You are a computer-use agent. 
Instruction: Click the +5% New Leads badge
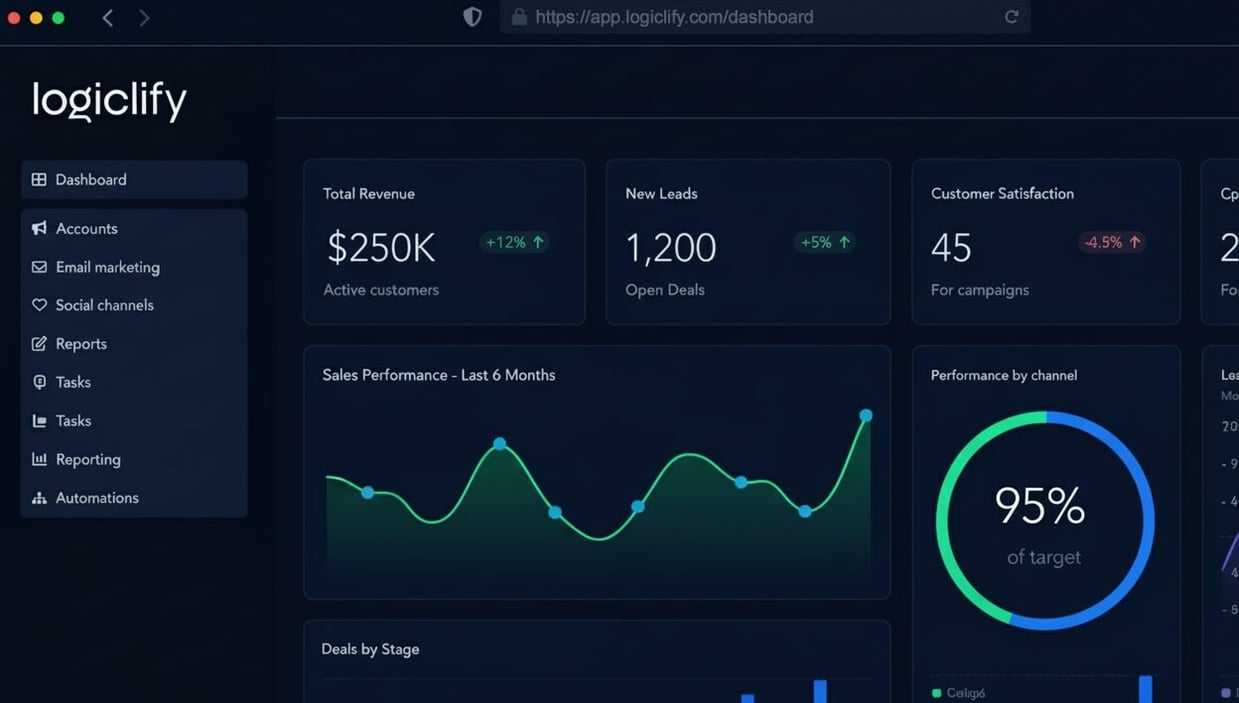824,242
